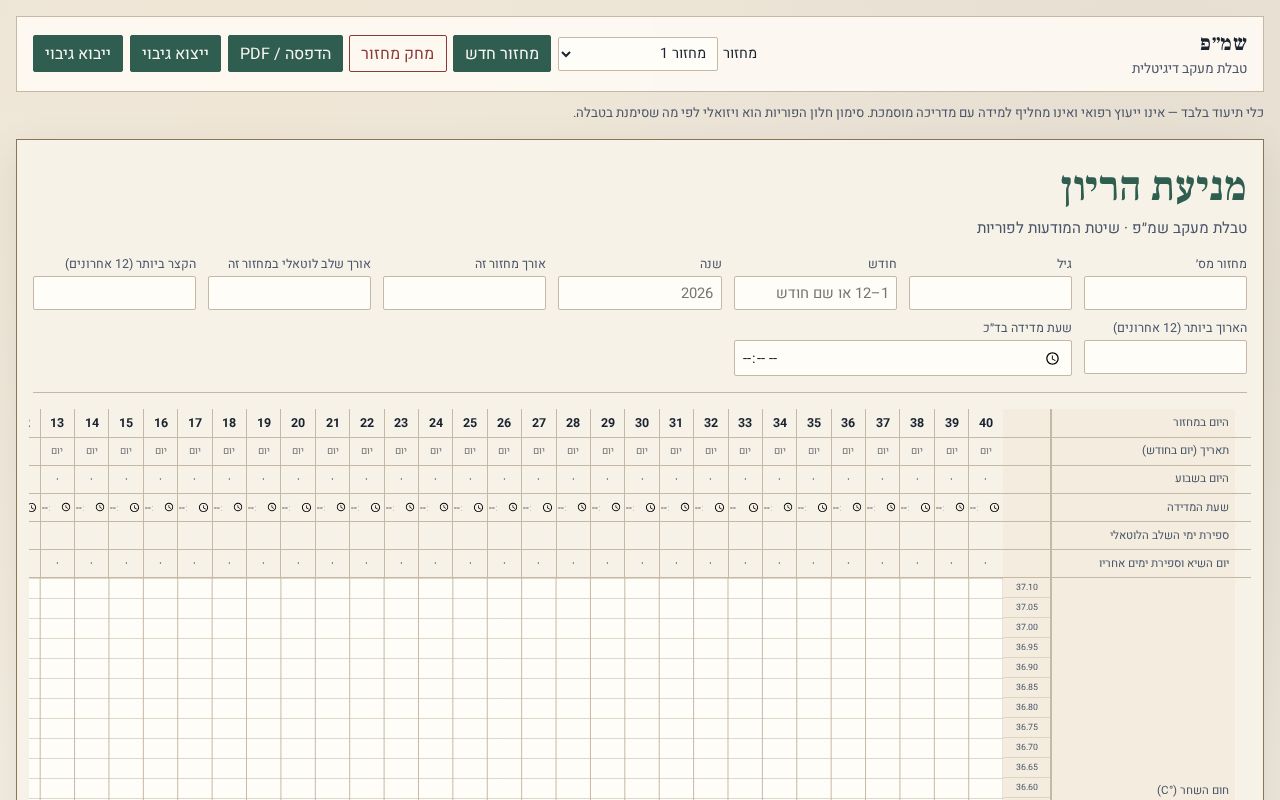Screen dimensions: 1280x800
Task: Open the clock picker in שעת מדידה בד"כ field
Action: click(x=1052, y=358)
